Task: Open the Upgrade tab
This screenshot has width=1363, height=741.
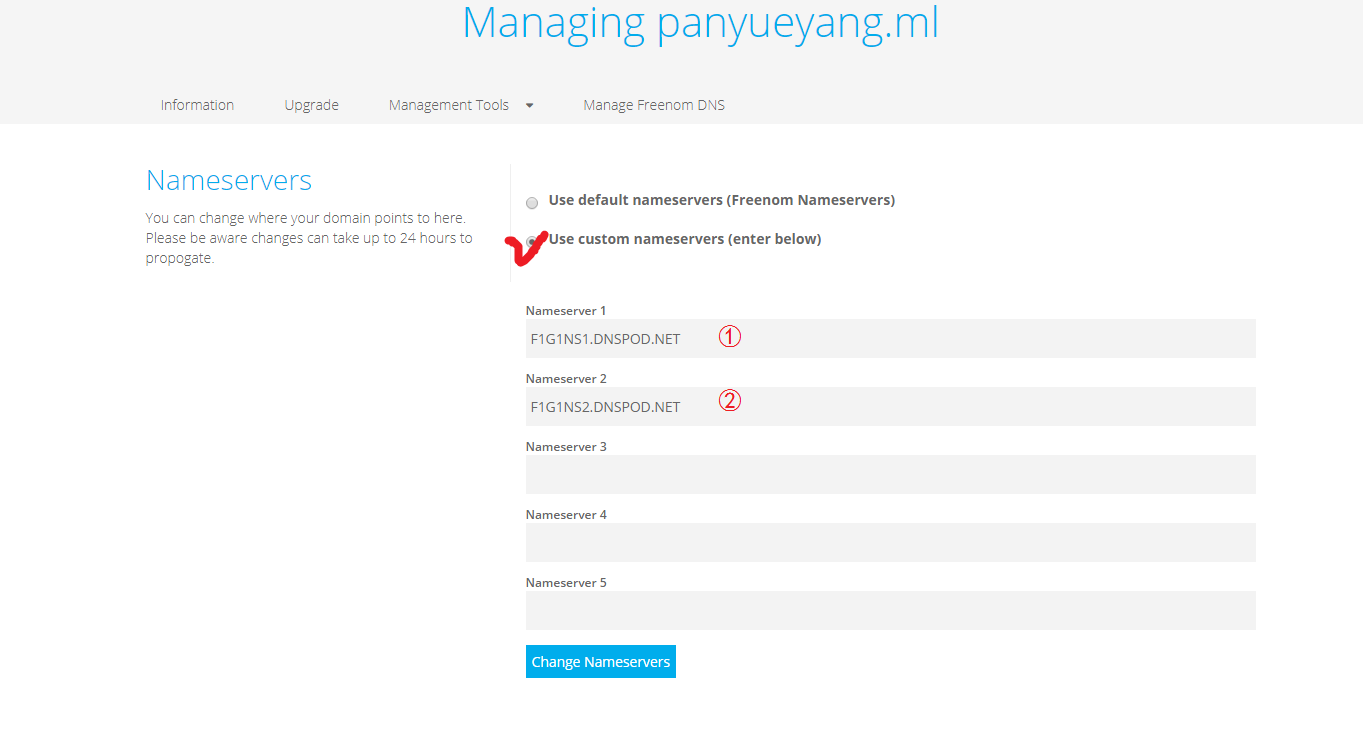Action: (x=311, y=105)
